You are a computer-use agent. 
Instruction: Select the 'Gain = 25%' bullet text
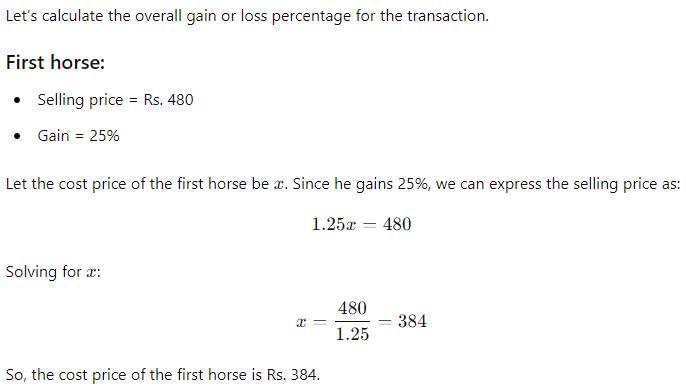click(78, 136)
